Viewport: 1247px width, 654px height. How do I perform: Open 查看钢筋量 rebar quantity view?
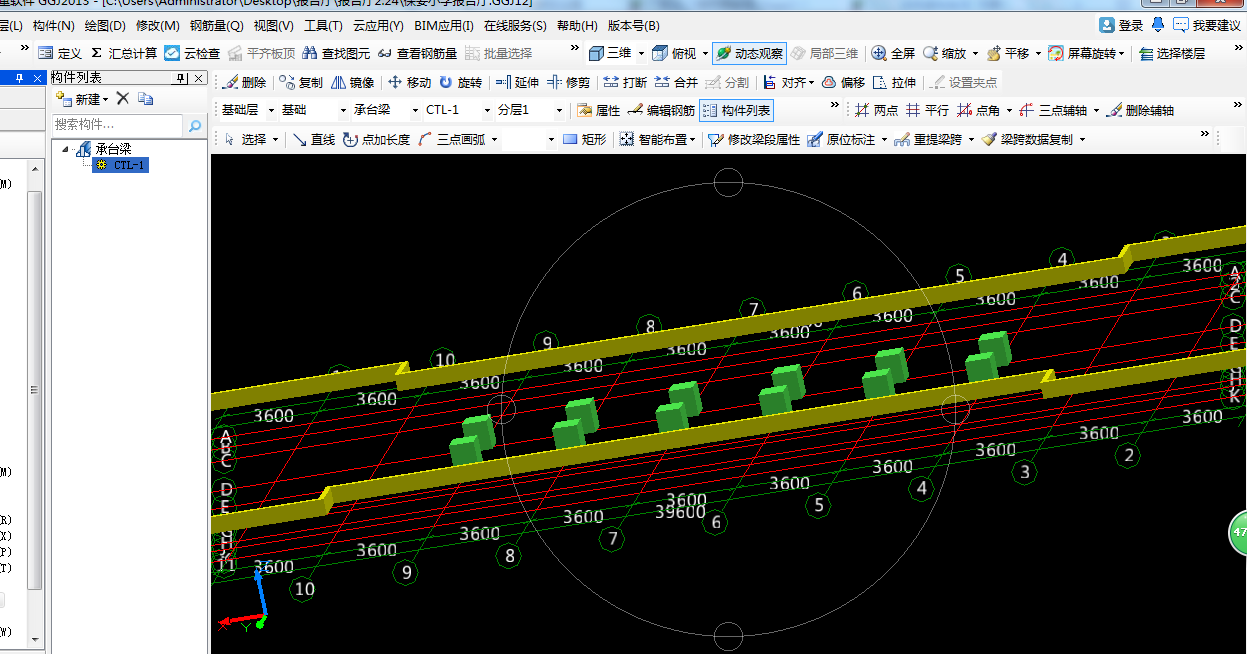point(417,53)
